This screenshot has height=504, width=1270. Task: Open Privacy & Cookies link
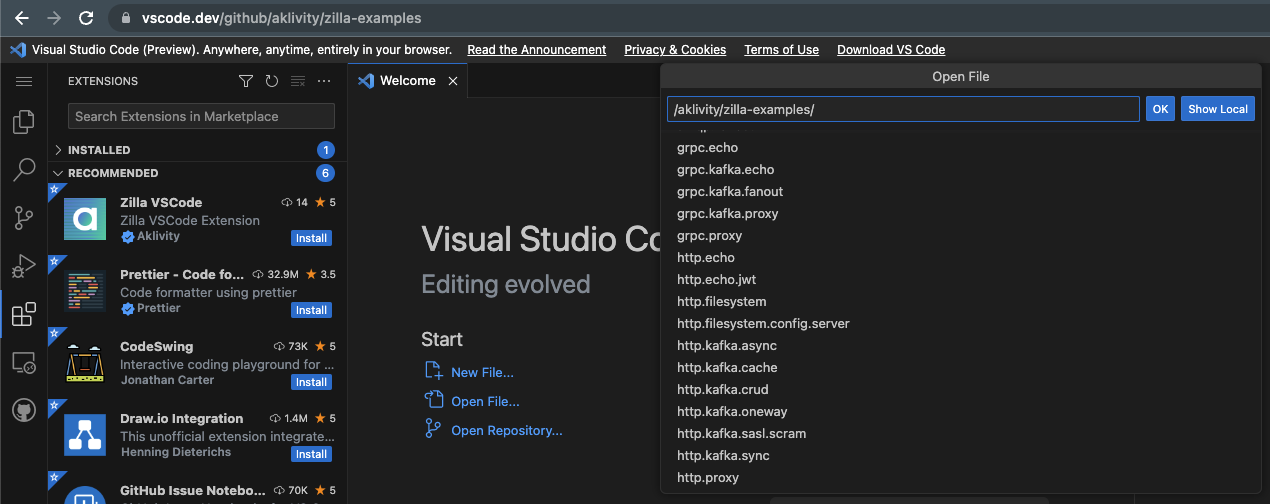pos(675,50)
